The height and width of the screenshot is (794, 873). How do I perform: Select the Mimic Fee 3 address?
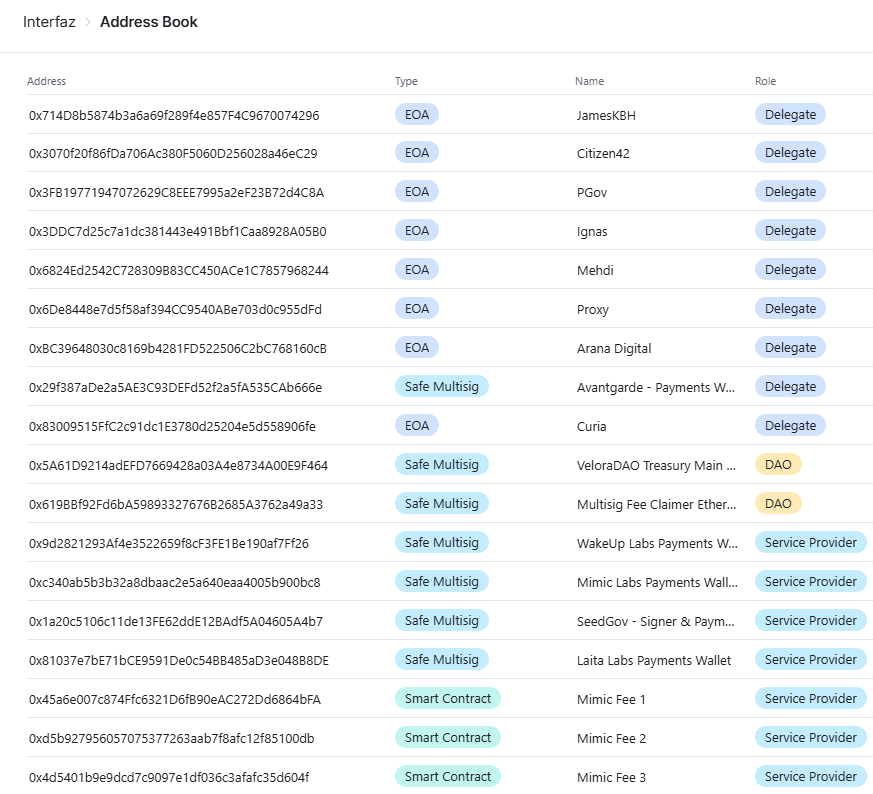point(174,778)
